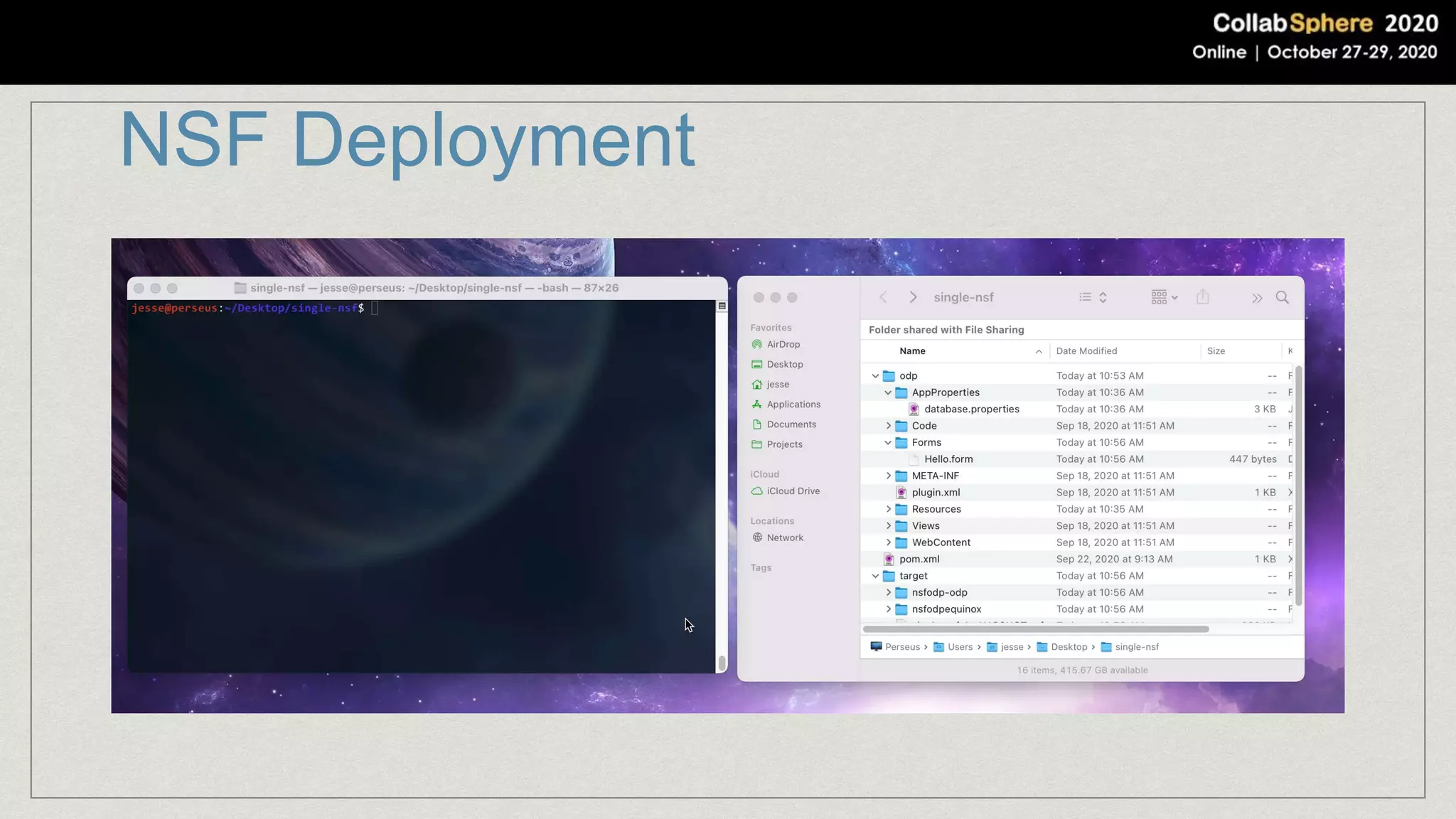Click the Tags heading in sidebar
The image size is (1456, 819).
tap(761, 567)
